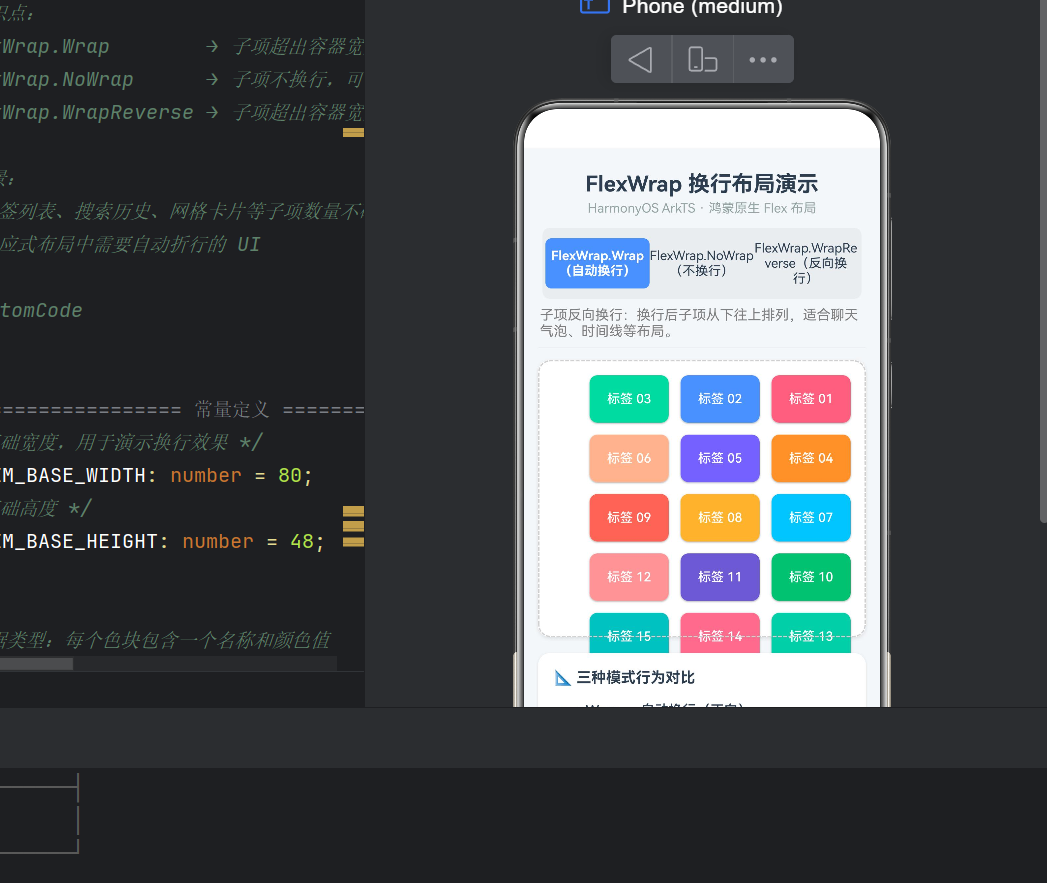This screenshot has height=883, width=1047.
Task: Tap the light pink 标签 12 tile
Action: (x=629, y=577)
